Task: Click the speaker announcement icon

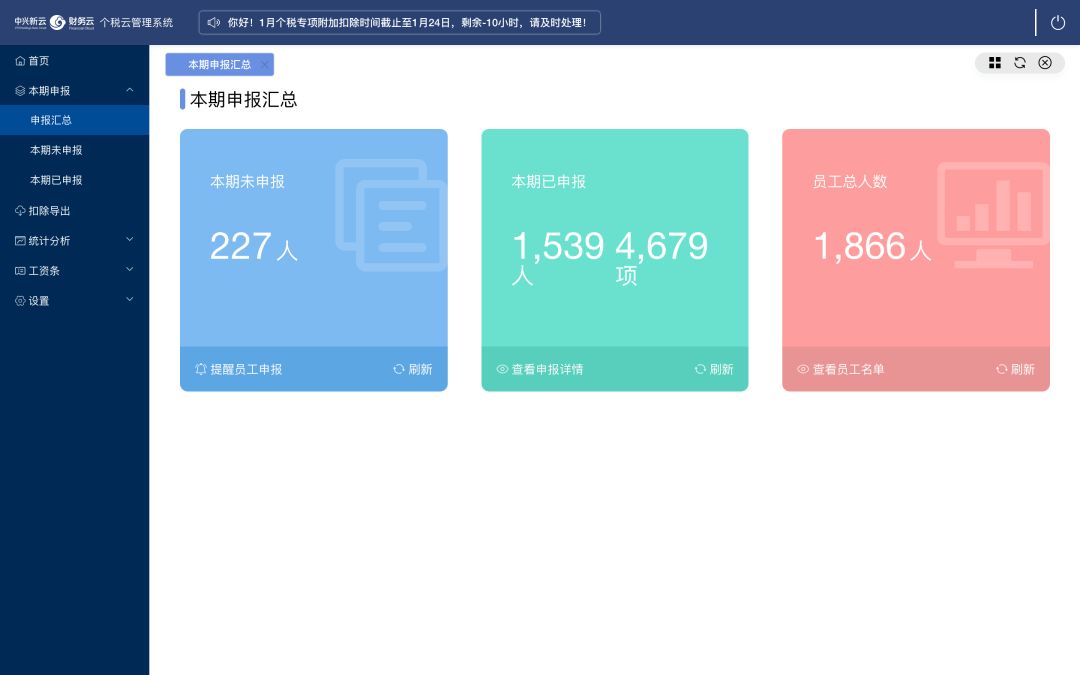Action: click(214, 23)
